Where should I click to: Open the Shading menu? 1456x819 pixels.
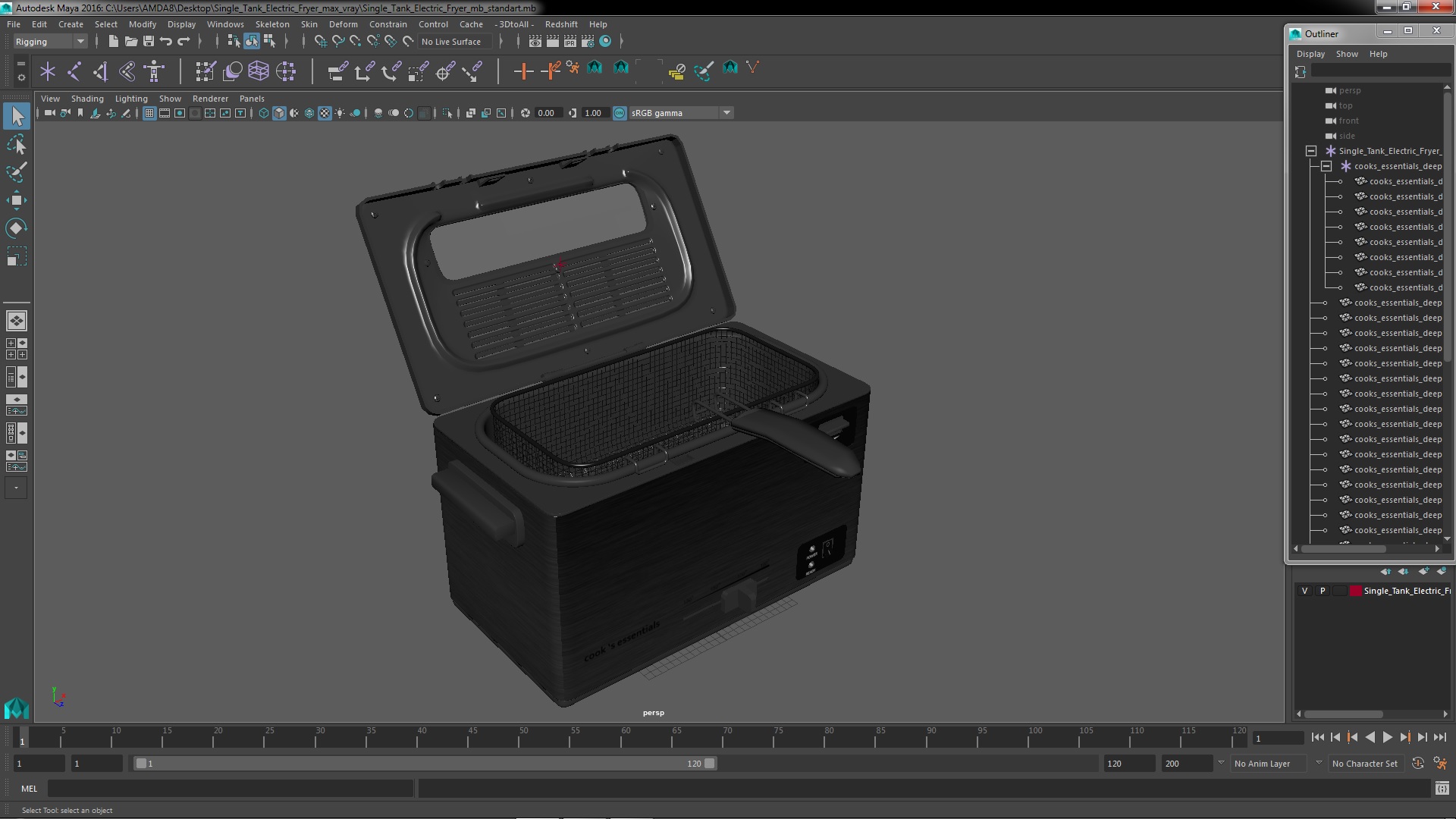tap(87, 98)
